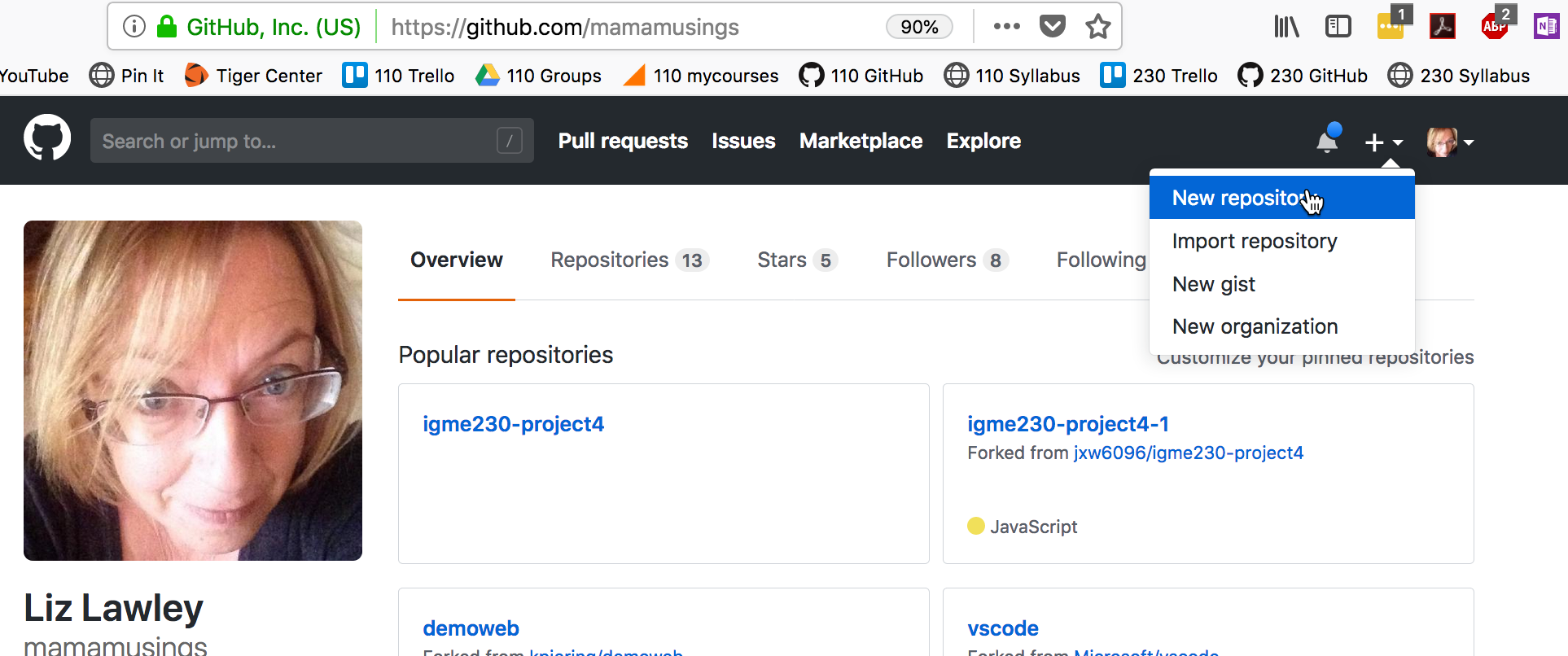Toggle the sidebar view icon

1338,27
